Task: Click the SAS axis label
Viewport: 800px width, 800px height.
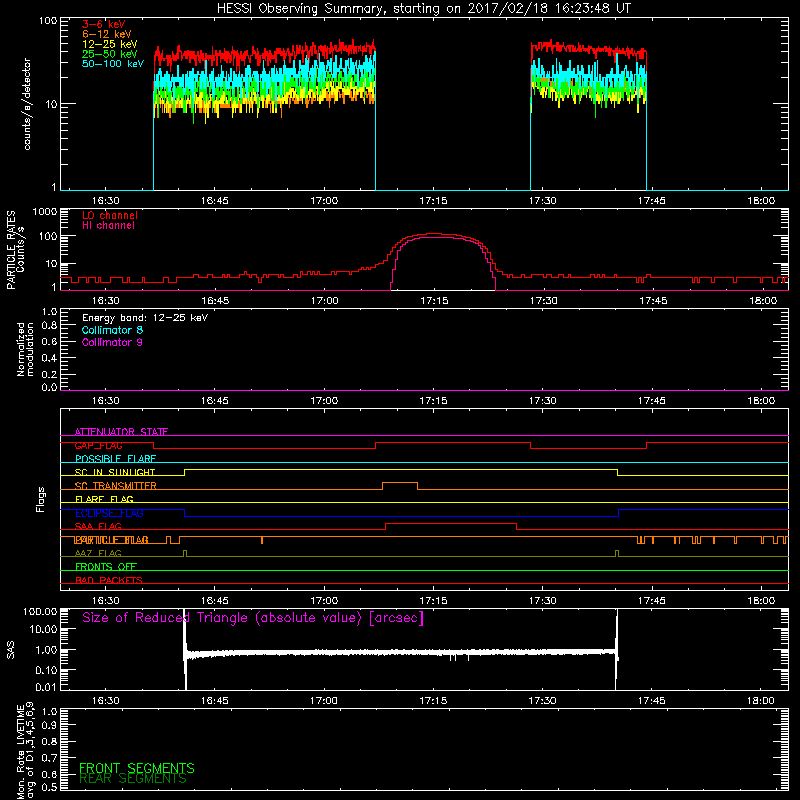Action: point(11,650)
